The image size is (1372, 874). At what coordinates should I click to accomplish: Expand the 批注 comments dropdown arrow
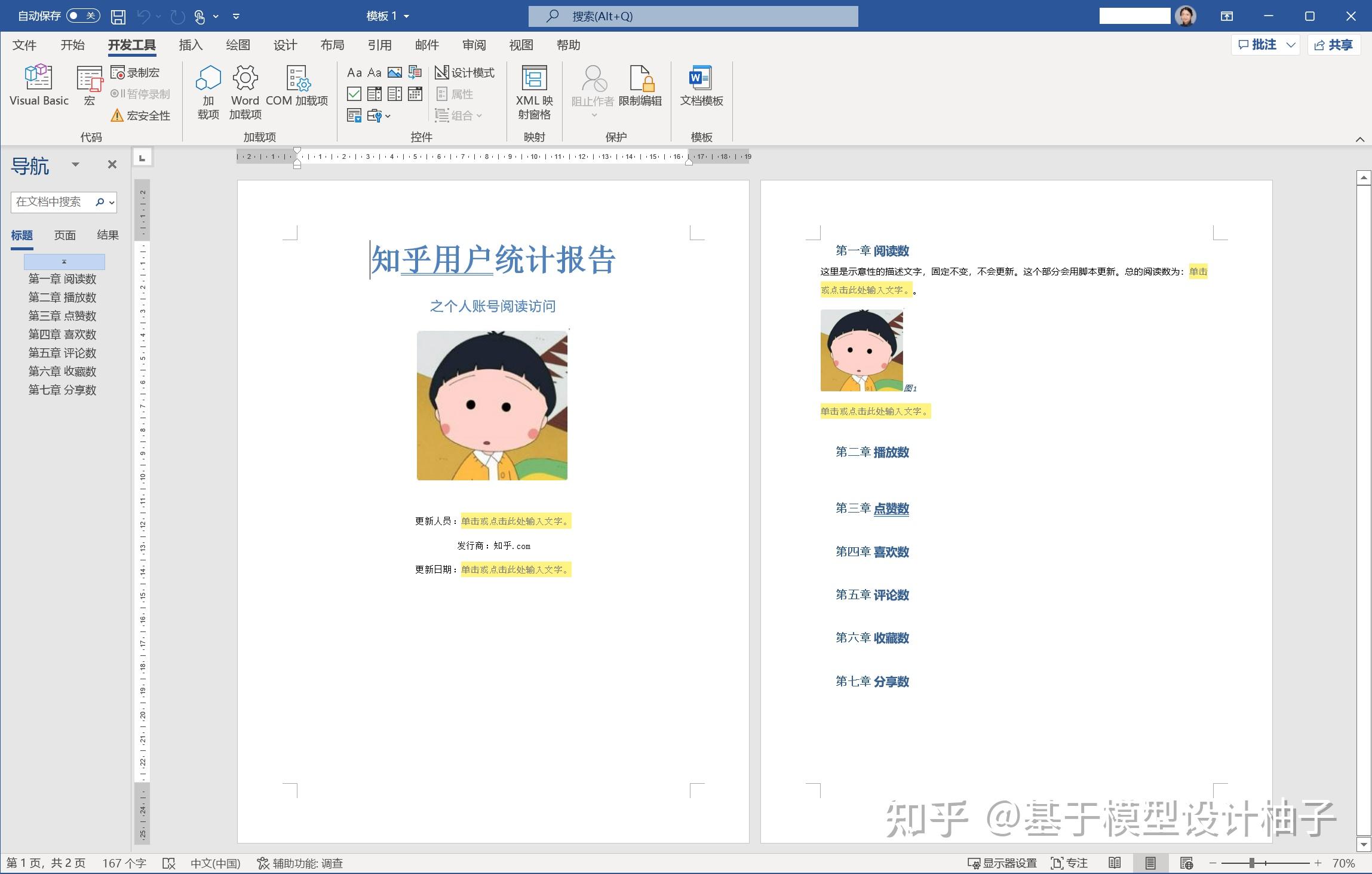pos(1291,45)
